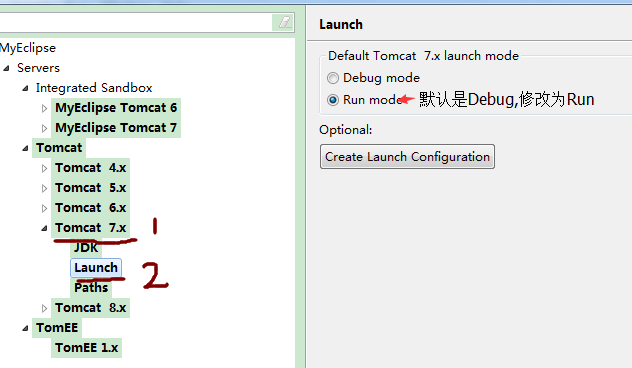The width and height of the screenshot is (632, 368).
Task: Expand the MyEclipse Tomcat 6 node
Action: 44,108
